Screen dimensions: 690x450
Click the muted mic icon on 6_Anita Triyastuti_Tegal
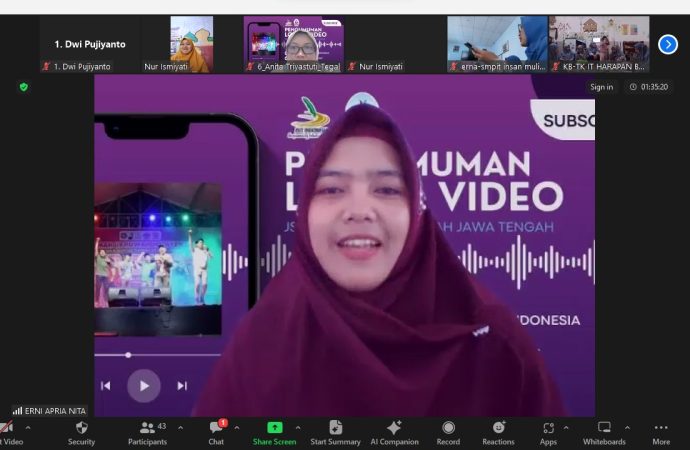tap(250, 66)
